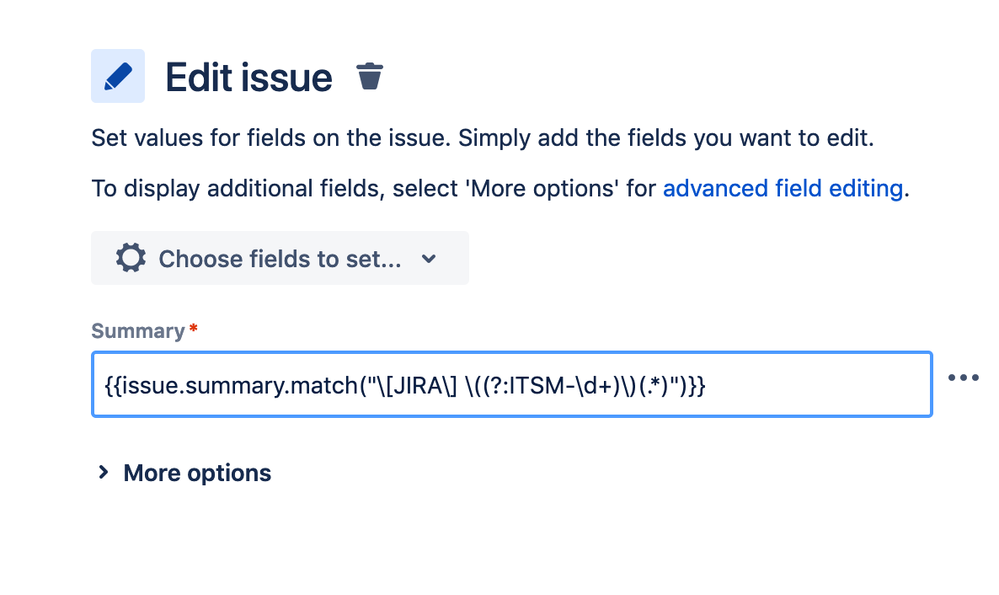The width and height of the screenshot is (999, 595).
Task: Click the 'Choose fields to set...' button text
Action: pos(280,259)
